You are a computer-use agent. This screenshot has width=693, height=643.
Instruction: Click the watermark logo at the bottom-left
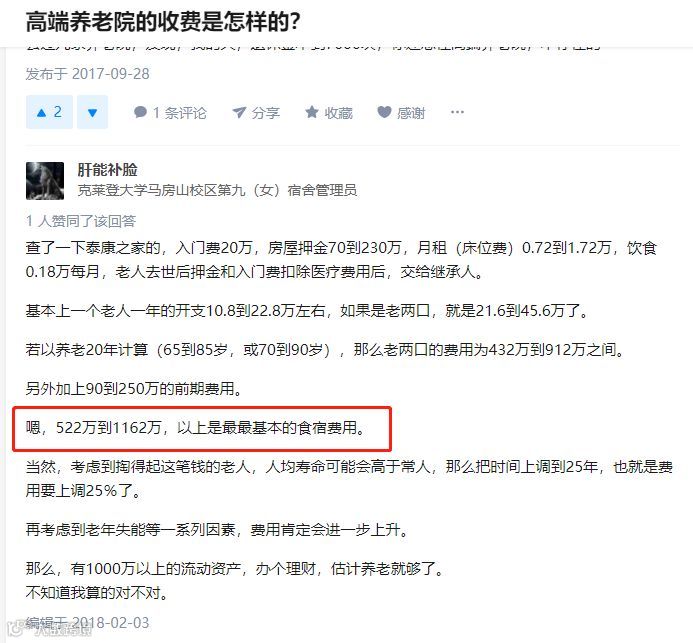click(x=50, y=629)
